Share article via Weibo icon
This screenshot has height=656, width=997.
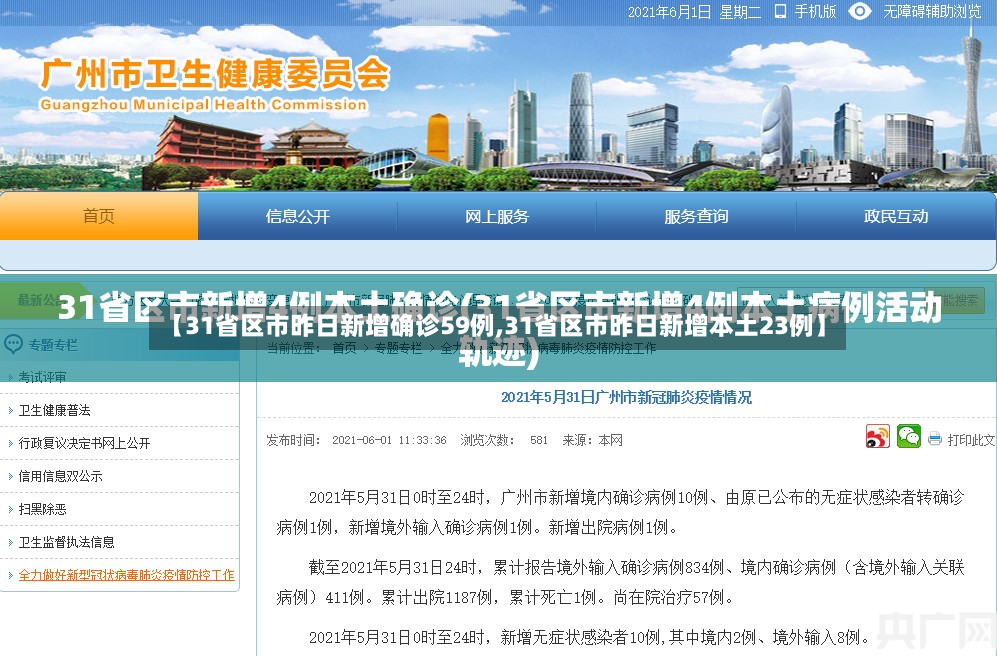point(877,437)
